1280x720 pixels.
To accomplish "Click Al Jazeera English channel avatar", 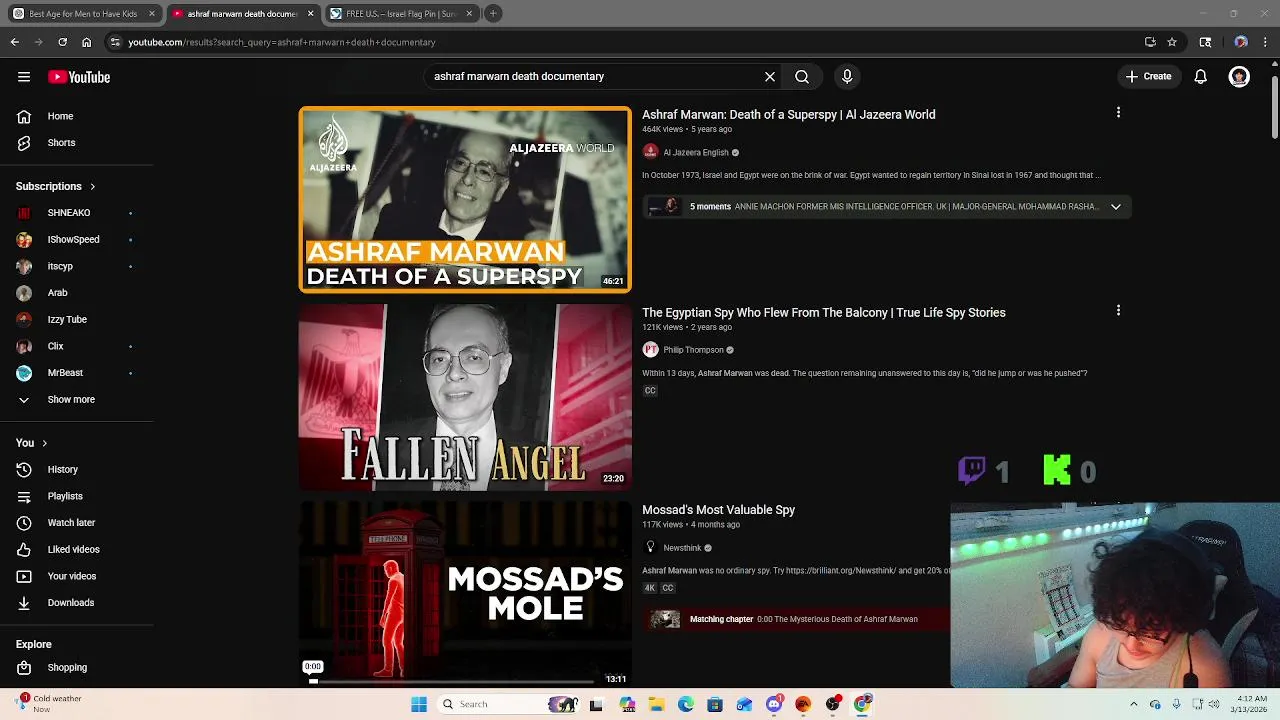I will (x=651, y=152).
